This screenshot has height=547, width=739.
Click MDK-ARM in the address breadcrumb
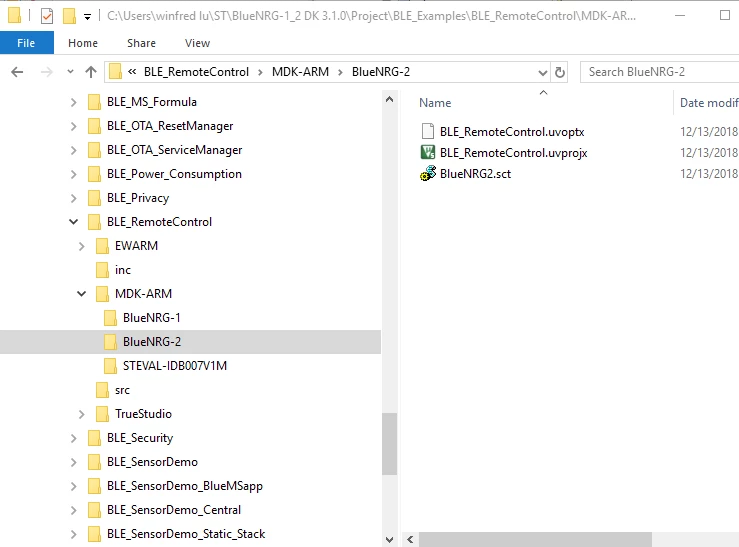[x=300, y=72]
